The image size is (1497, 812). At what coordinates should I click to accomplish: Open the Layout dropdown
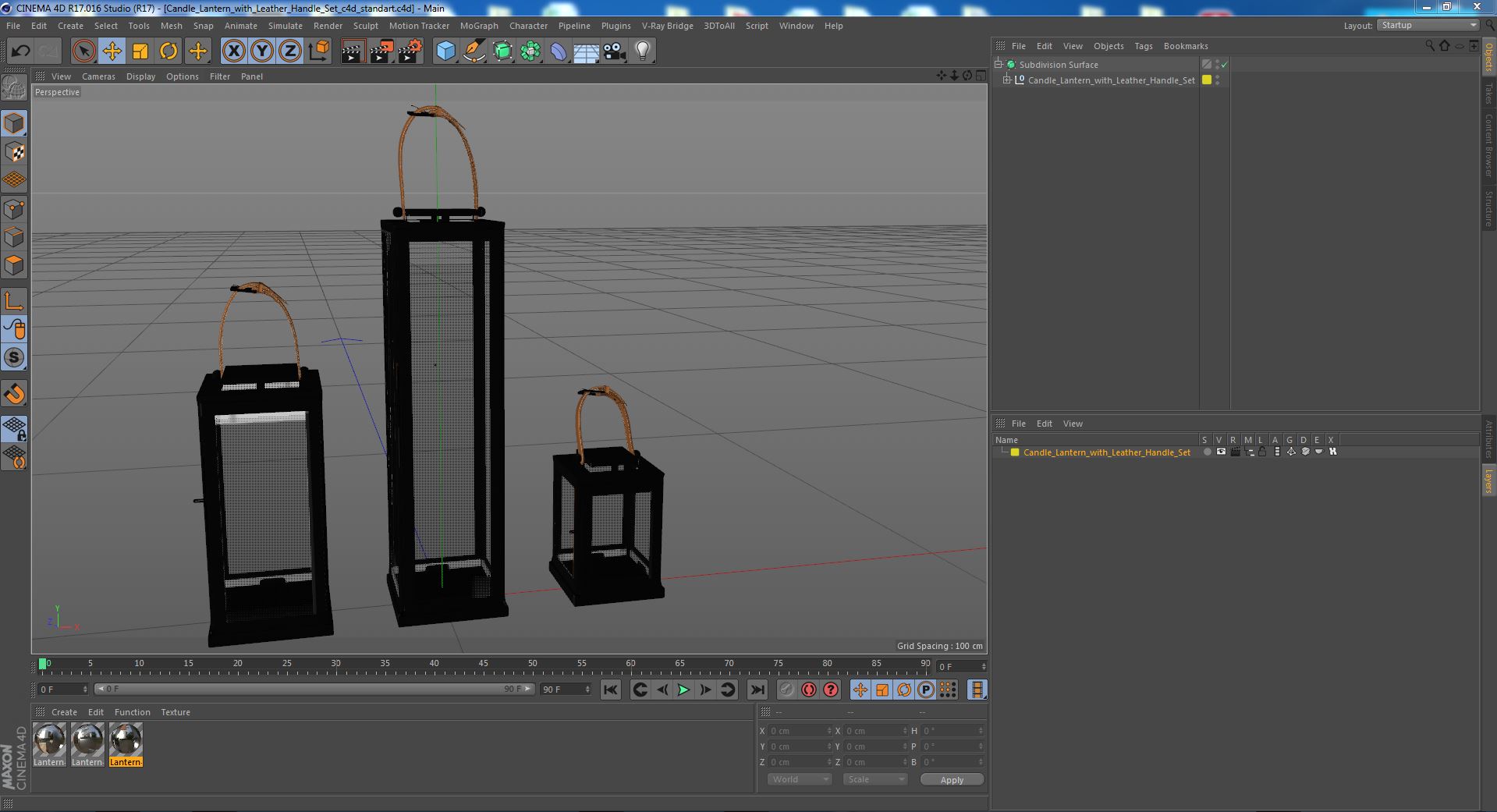click(x=1427, y=25)
